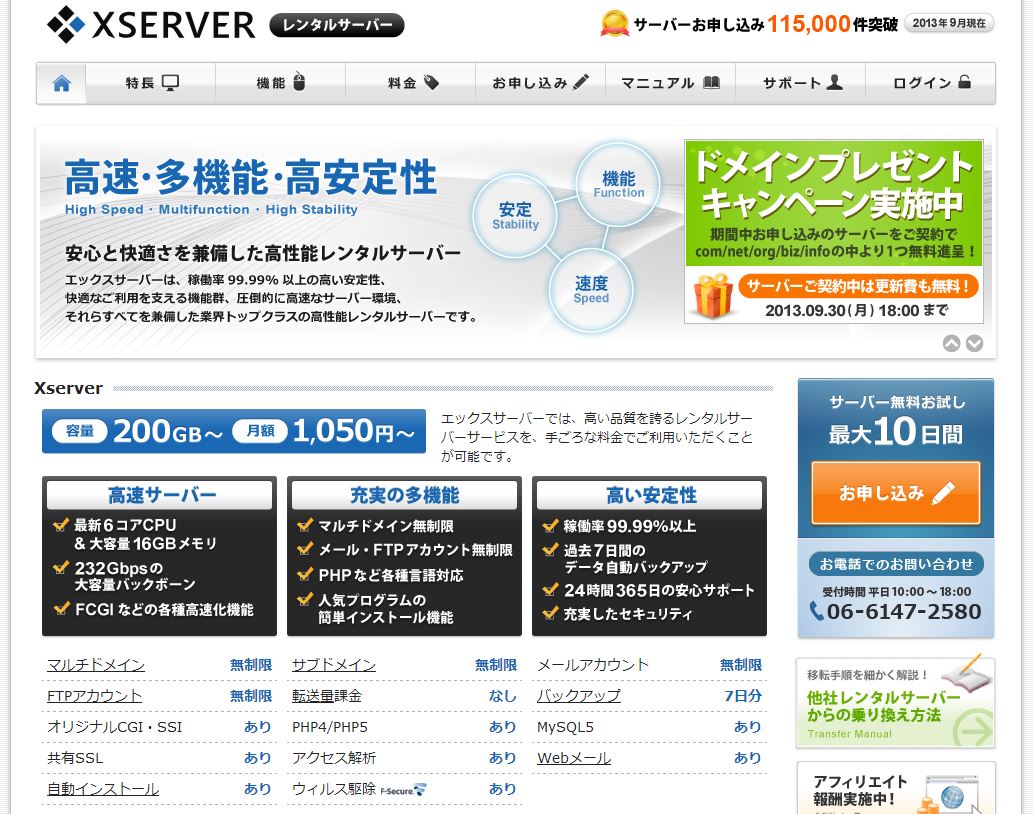Show next banner slide with down arrow
The image size is (1033, 814).
click(974, 343)
